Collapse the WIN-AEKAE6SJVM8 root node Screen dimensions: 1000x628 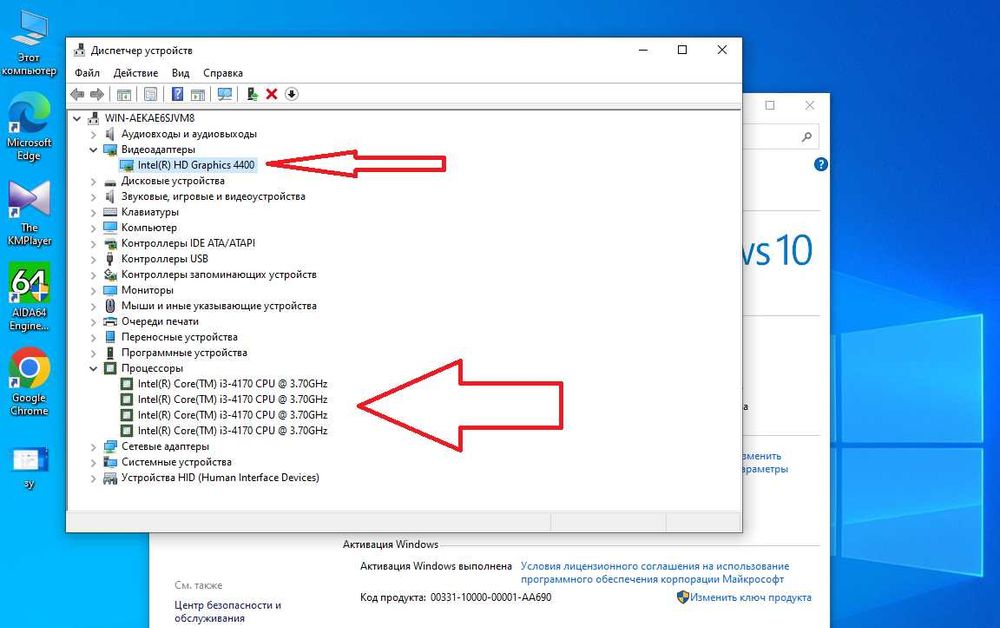(77, 118)
